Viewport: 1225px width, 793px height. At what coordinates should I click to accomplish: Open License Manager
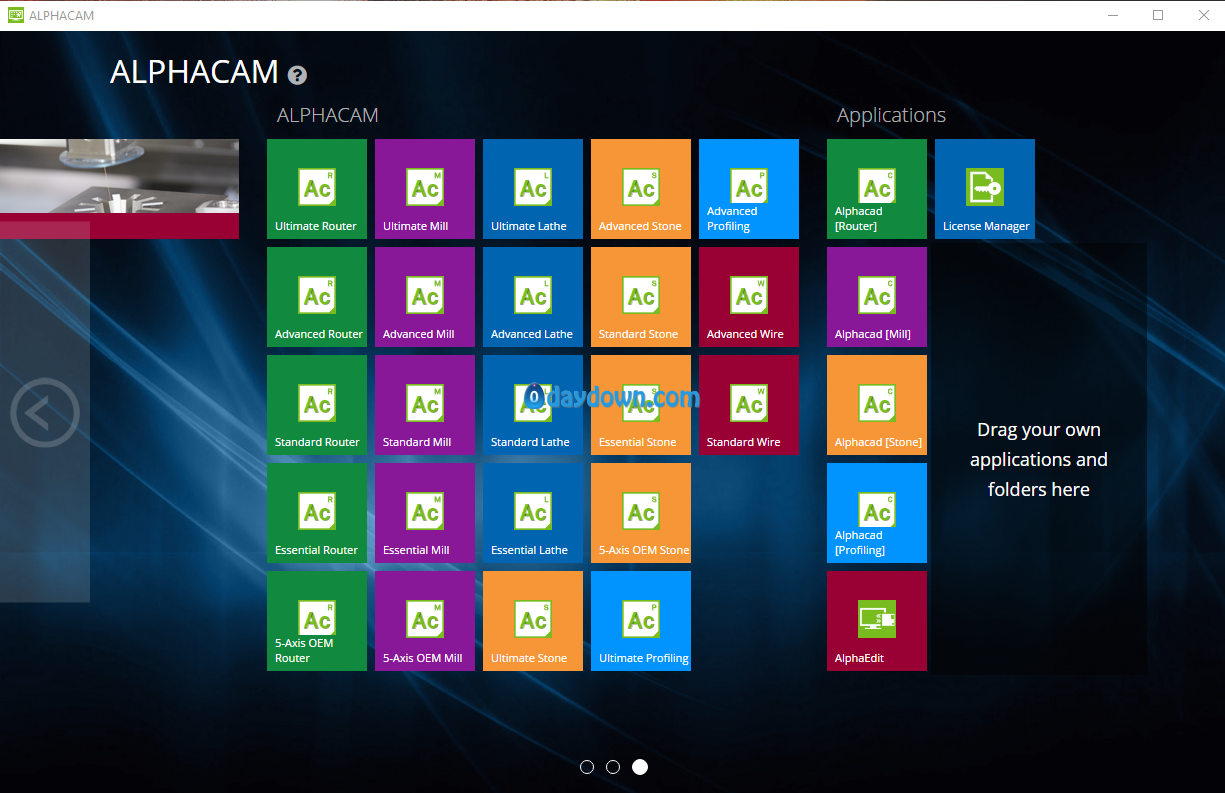click(x=985, y=189)
